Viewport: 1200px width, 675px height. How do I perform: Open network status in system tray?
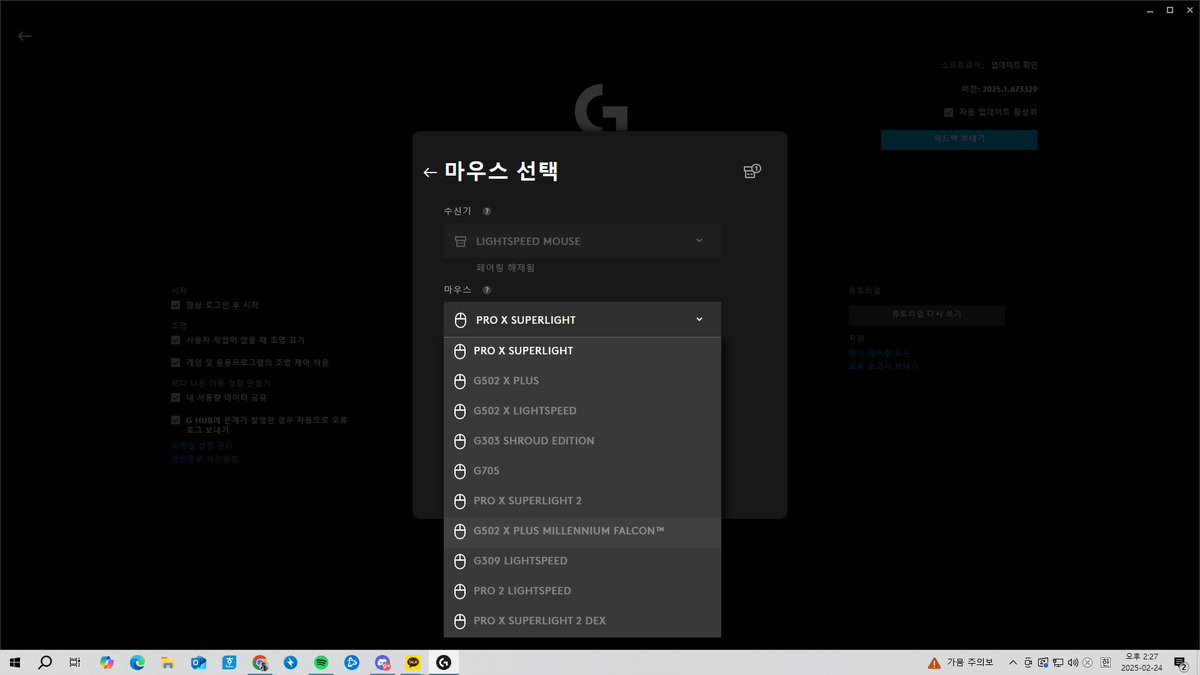point(1058,662)
